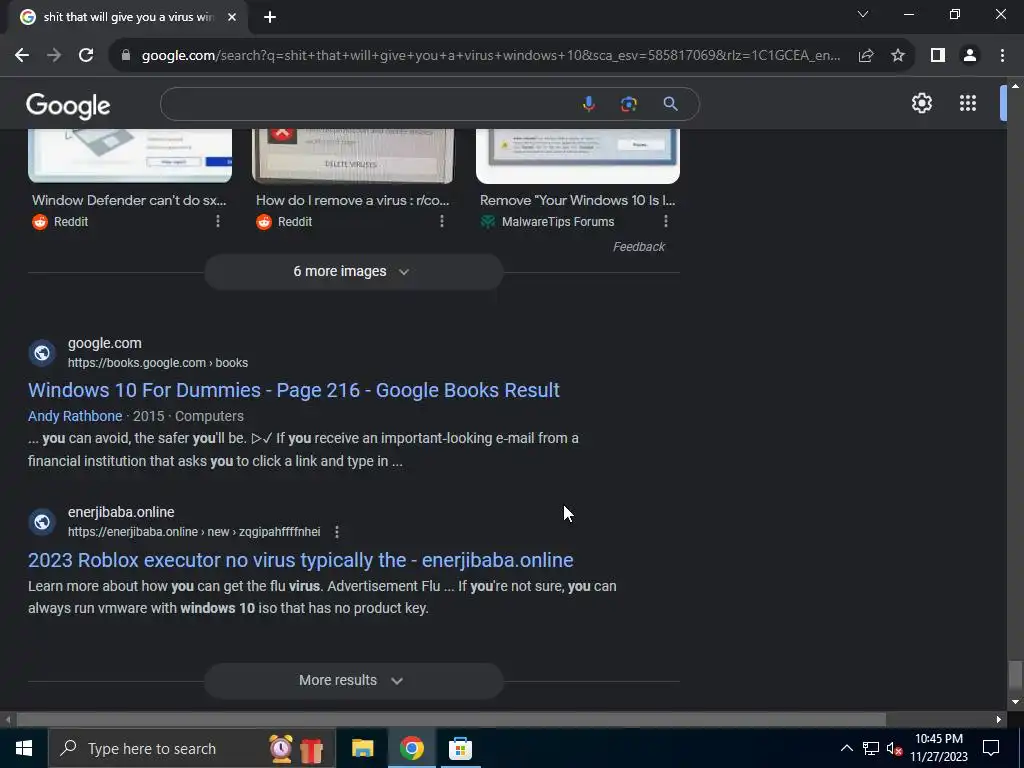Viewport: 1024px width, 768px height.
Task: Click the taskbar clock showing 10:45 PM
Action: click(x=939, y=748)
